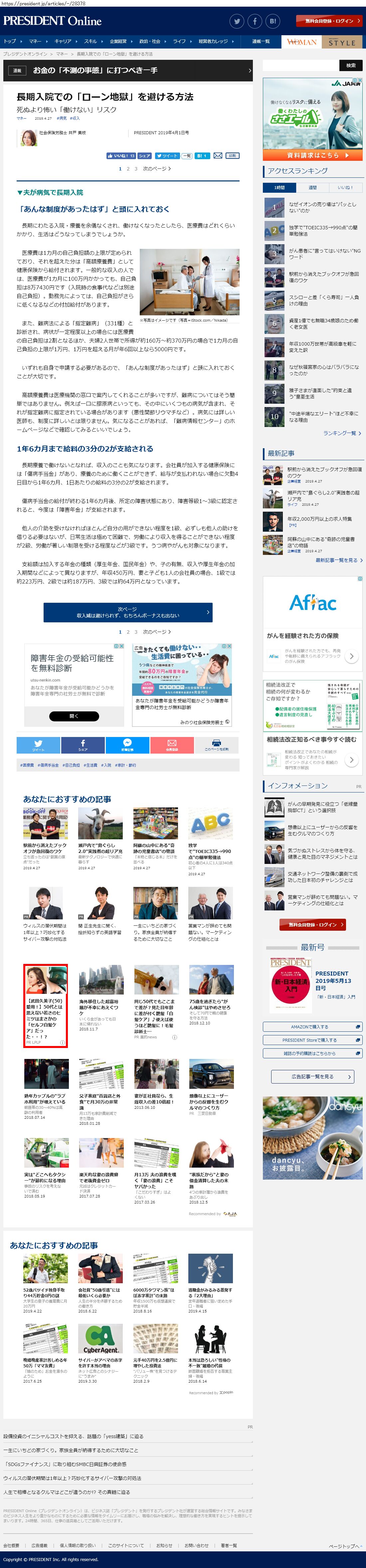Click 次のページ in the bottom pagination
Viewport: 366px width, 1568px height.
click(x=157, y=632)
